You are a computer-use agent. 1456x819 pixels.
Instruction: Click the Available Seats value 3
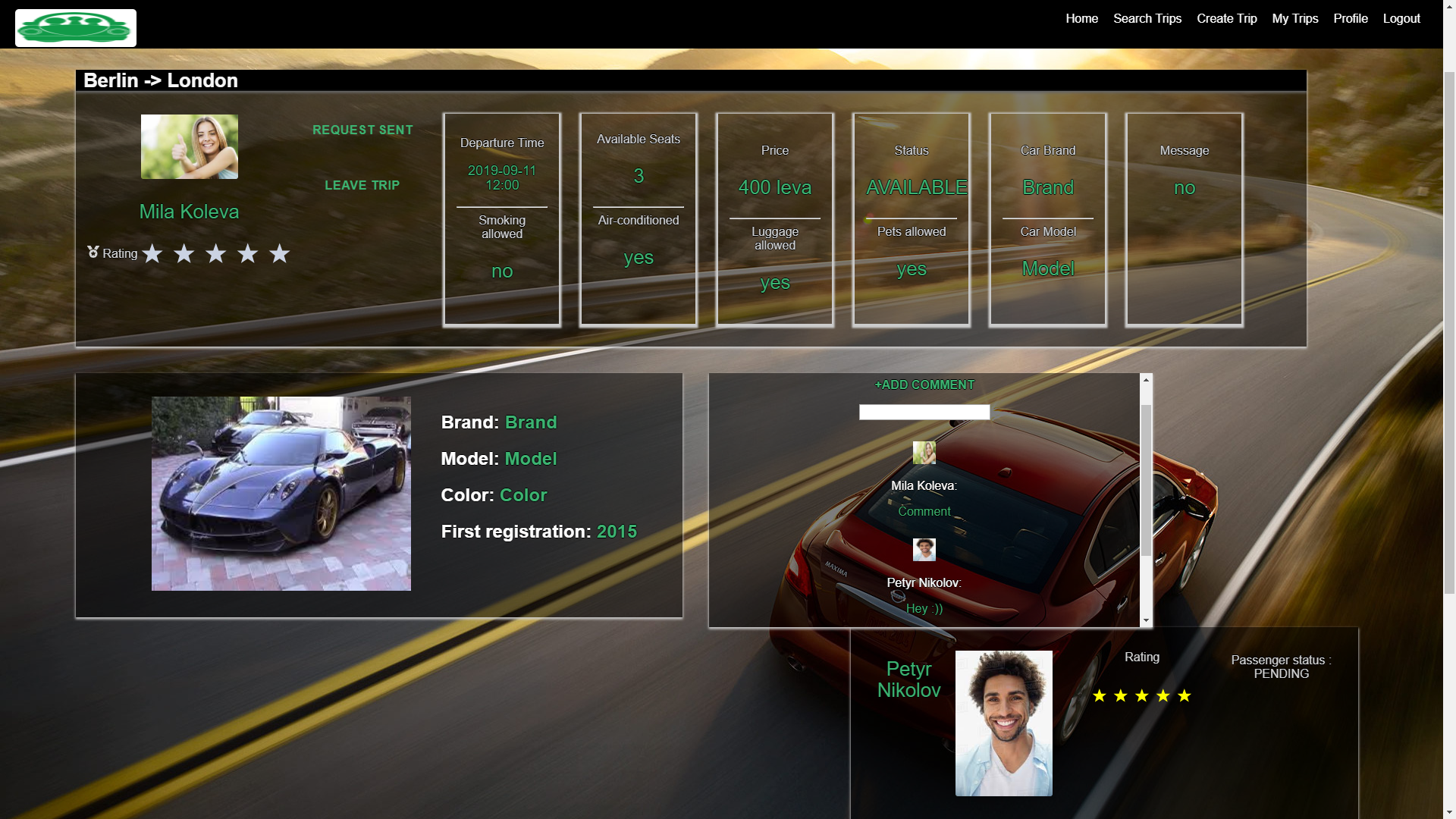pos(639,176)
